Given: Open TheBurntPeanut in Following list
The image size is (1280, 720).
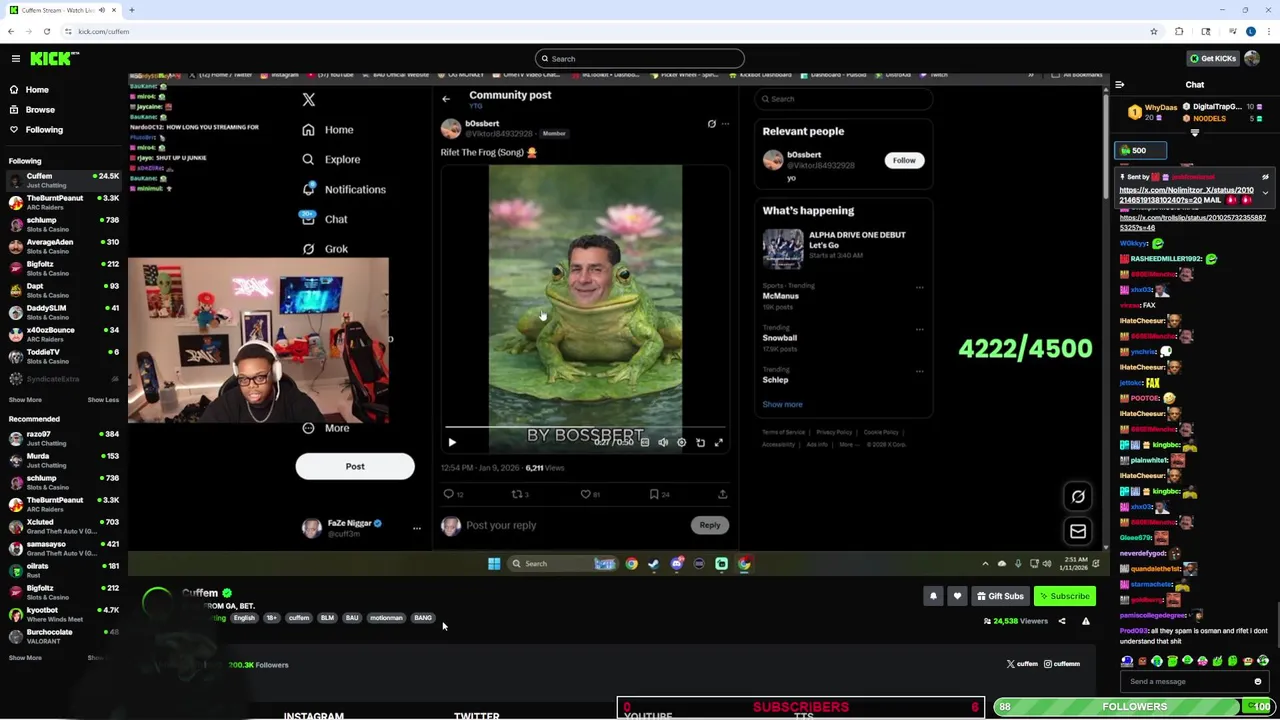Looking at the screenshot, I should (62, 202).
